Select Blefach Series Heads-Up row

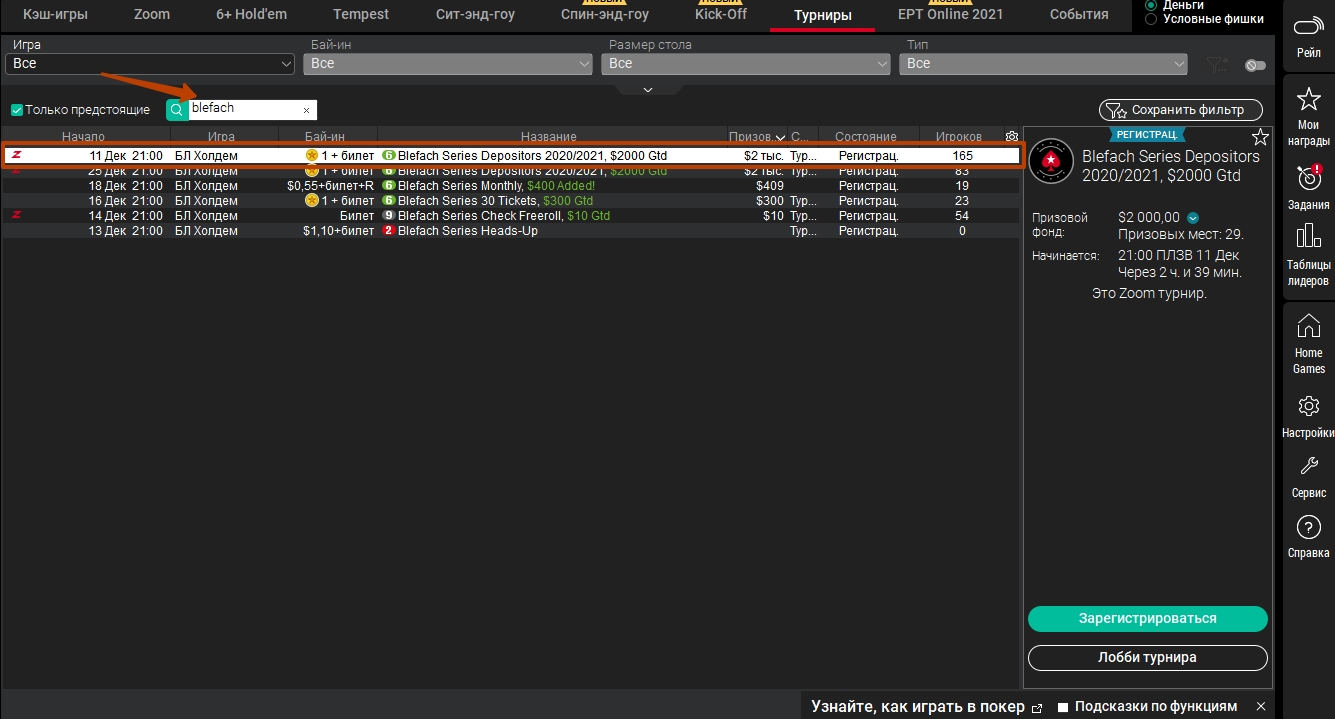click(x=510, y=231)
